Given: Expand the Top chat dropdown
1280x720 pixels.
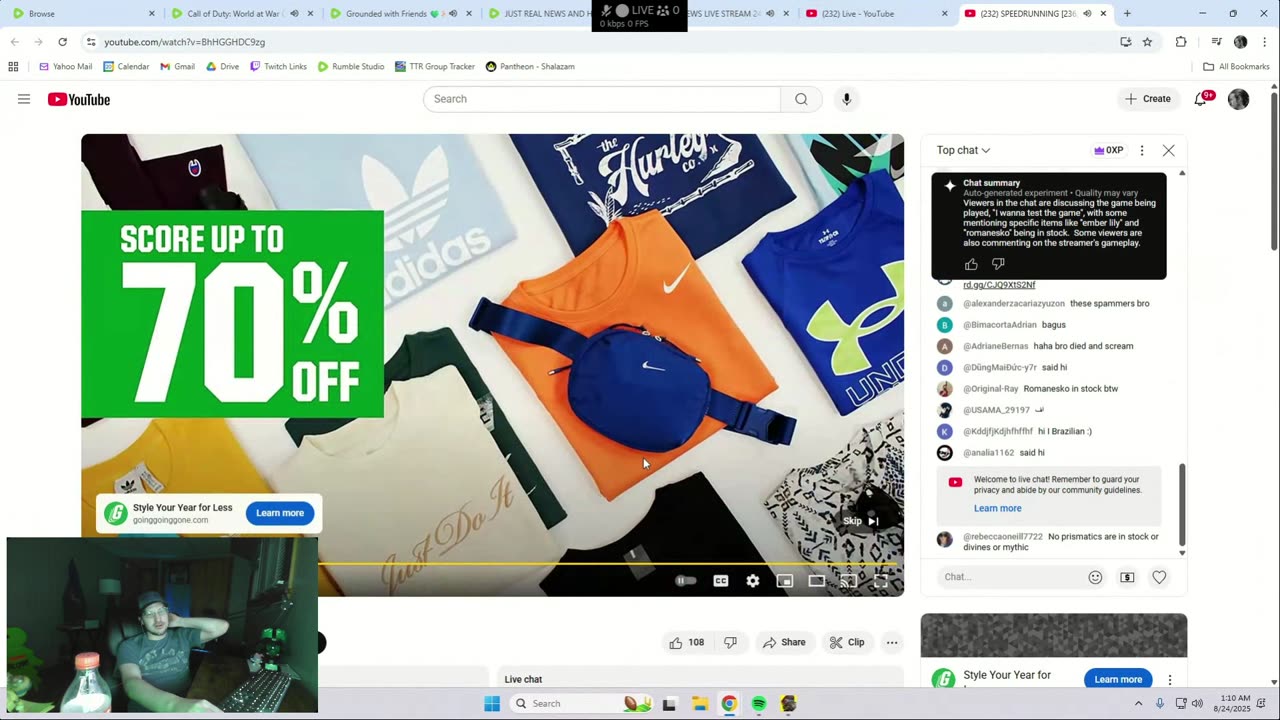Looking at the screenshot, I should point(963,150).
